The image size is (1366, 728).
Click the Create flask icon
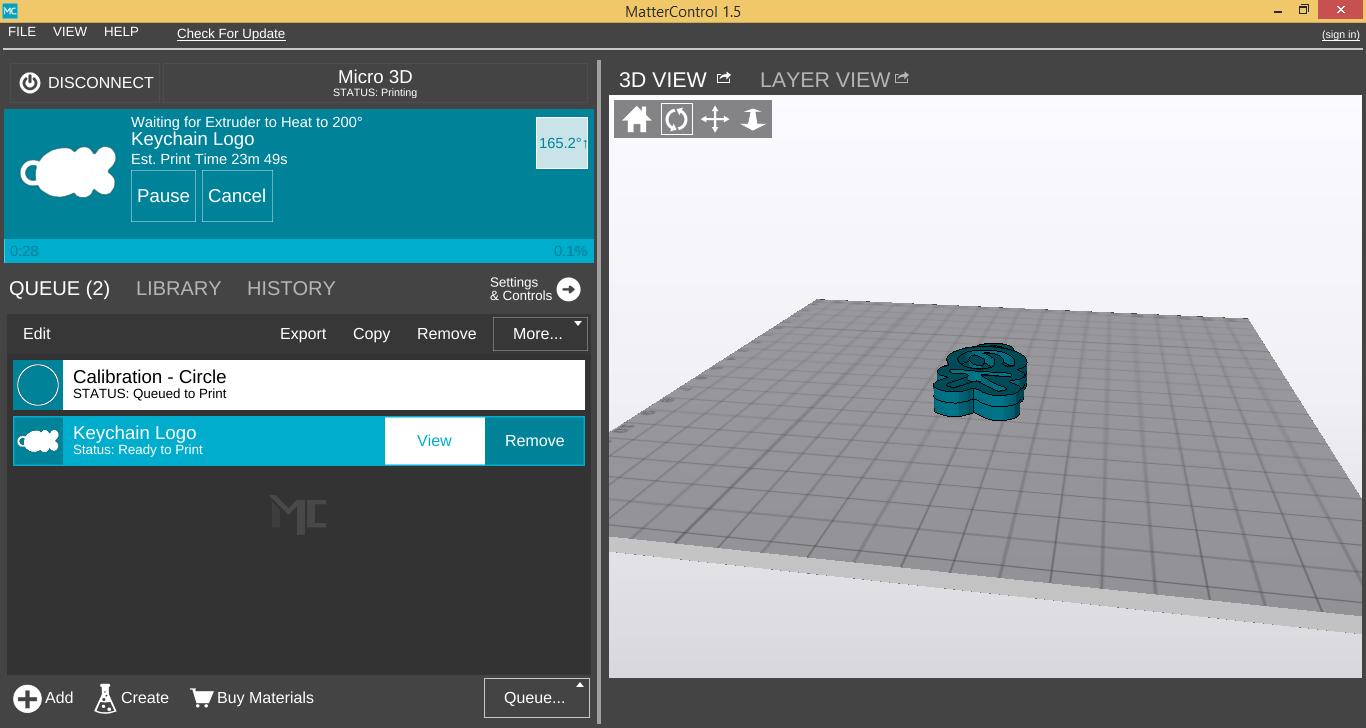(x=105, y=698)
